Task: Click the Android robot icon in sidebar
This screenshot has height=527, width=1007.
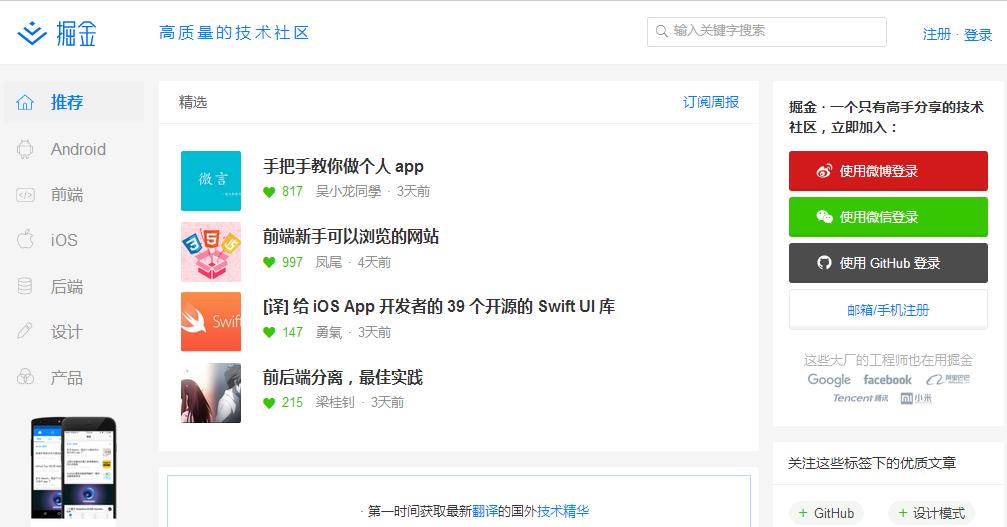Action: tap(25, 149)
